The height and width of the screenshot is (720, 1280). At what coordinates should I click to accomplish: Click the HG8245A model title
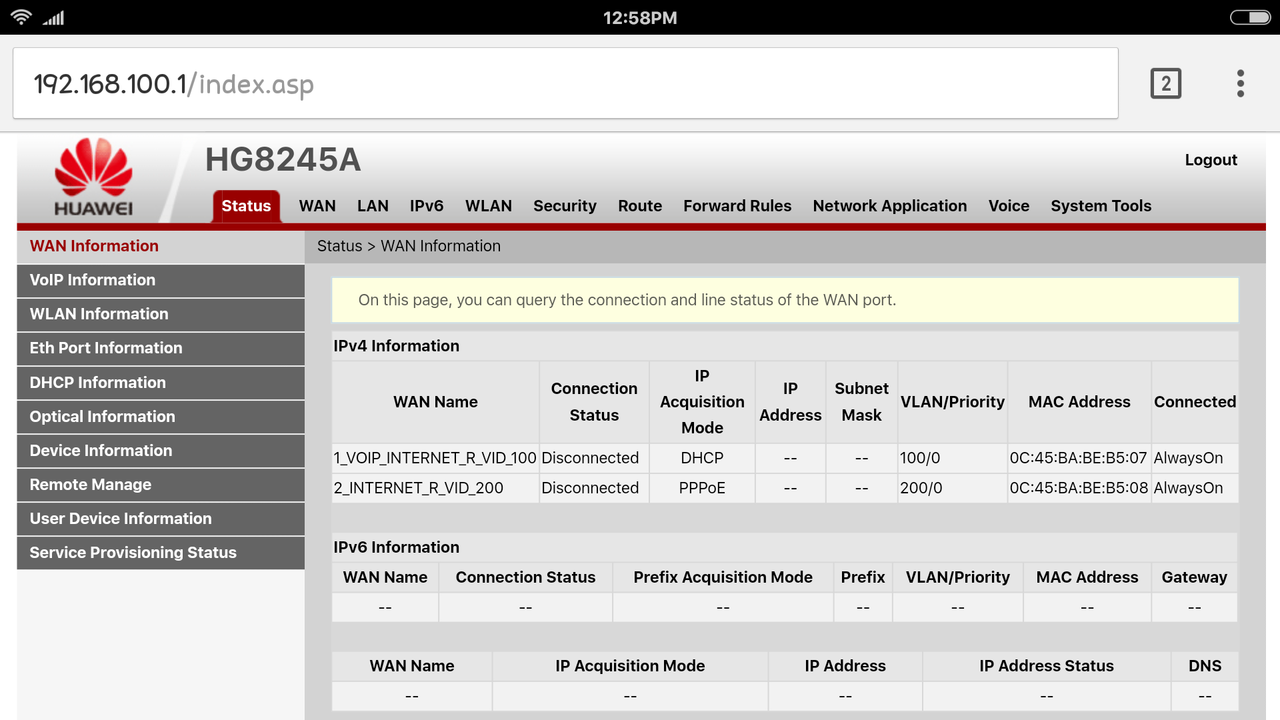pos(283,160)
